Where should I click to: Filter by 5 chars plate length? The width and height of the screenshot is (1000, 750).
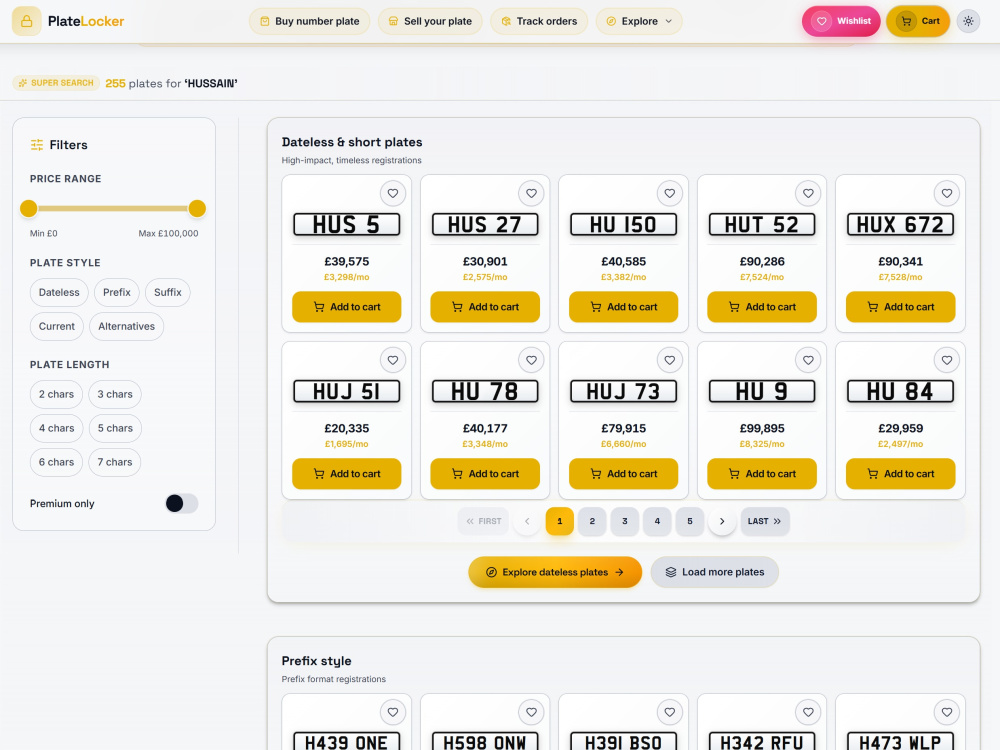click(115, 428)
